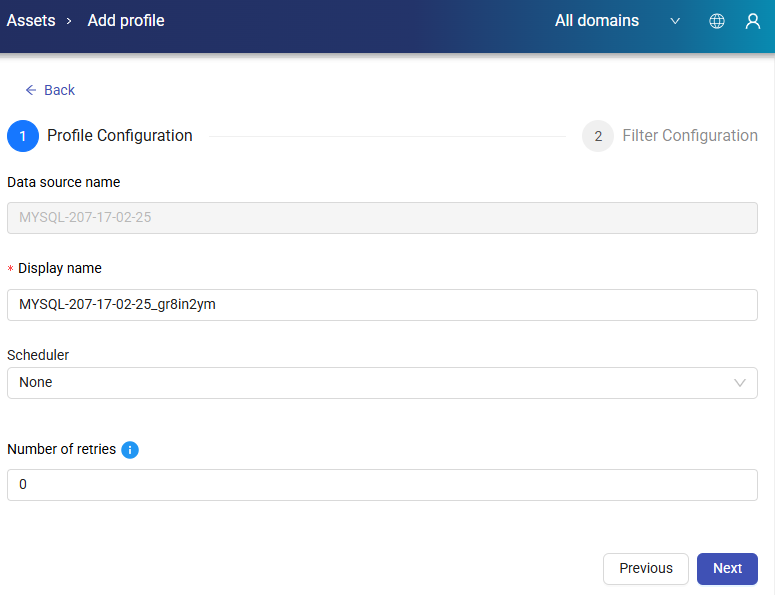The height and width of the screenshot is (595, 775).
Task: Select the Profile Configuration step
Action: pos(120,136)
